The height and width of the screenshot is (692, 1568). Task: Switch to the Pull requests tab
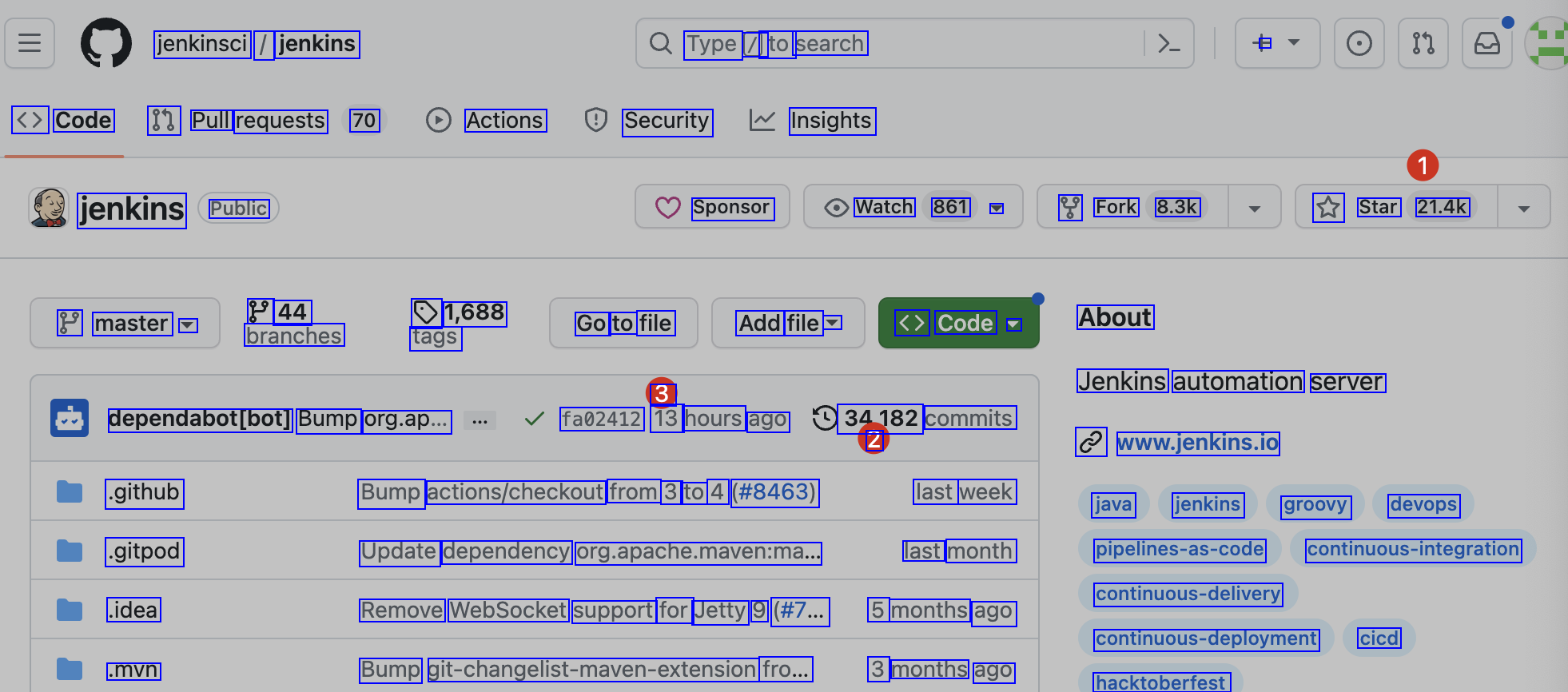[258, 121]
